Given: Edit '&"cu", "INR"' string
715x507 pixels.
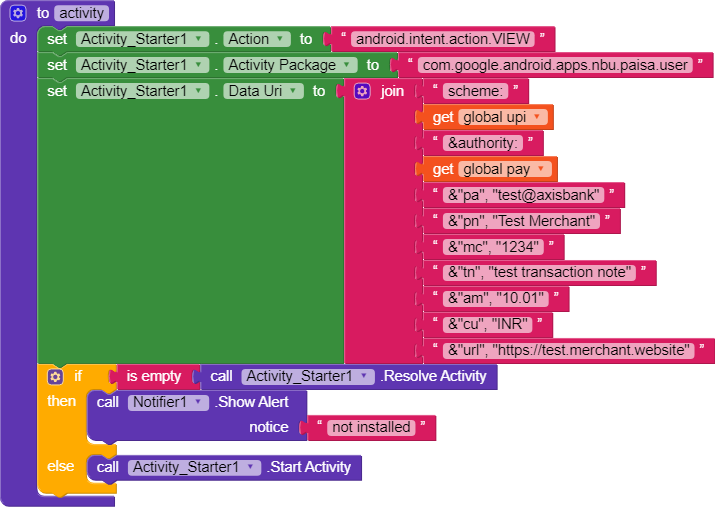Looking at the screenshot, I should [x=487, y=324].
